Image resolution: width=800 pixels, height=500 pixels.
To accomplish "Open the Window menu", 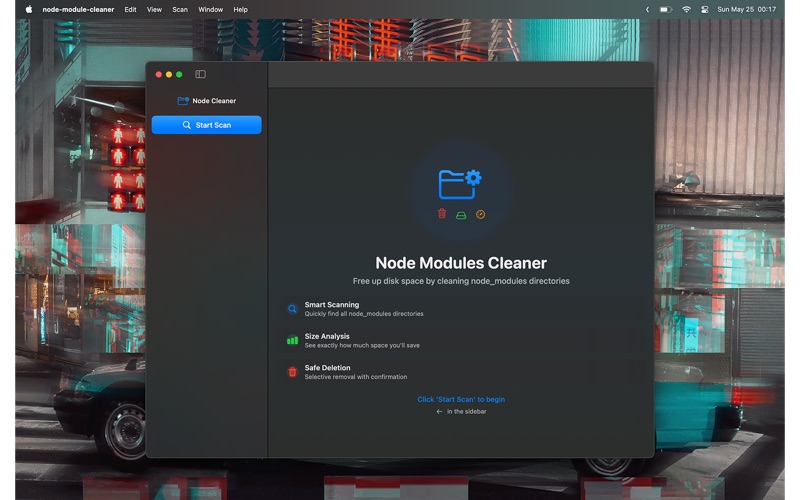I will point(211,9).
